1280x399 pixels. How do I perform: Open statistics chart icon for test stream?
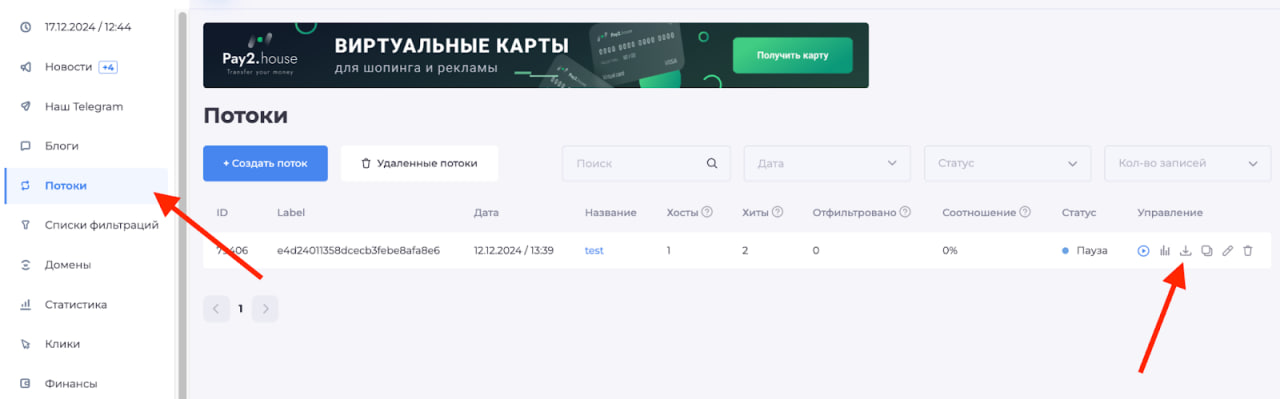1165,251
